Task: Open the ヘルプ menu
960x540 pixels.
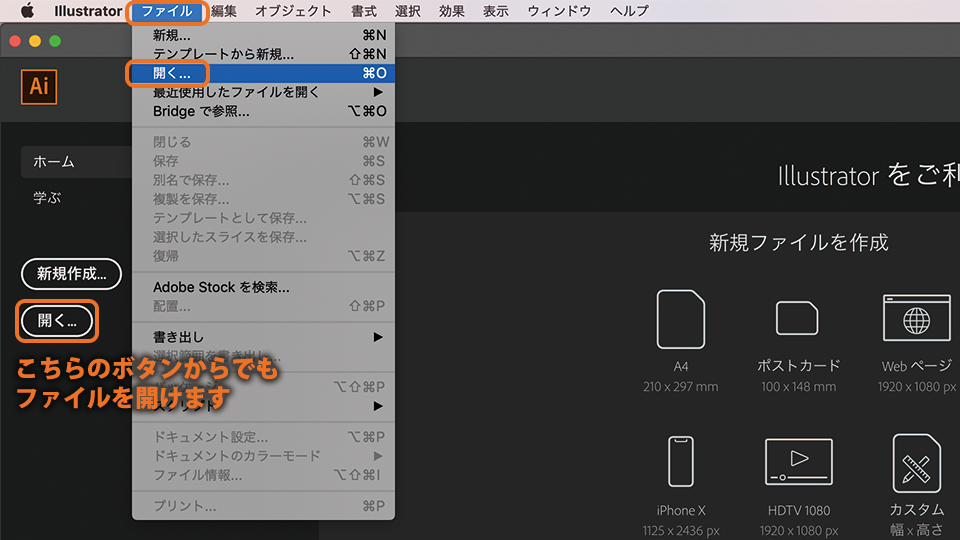Action: (x=629, y=11)
